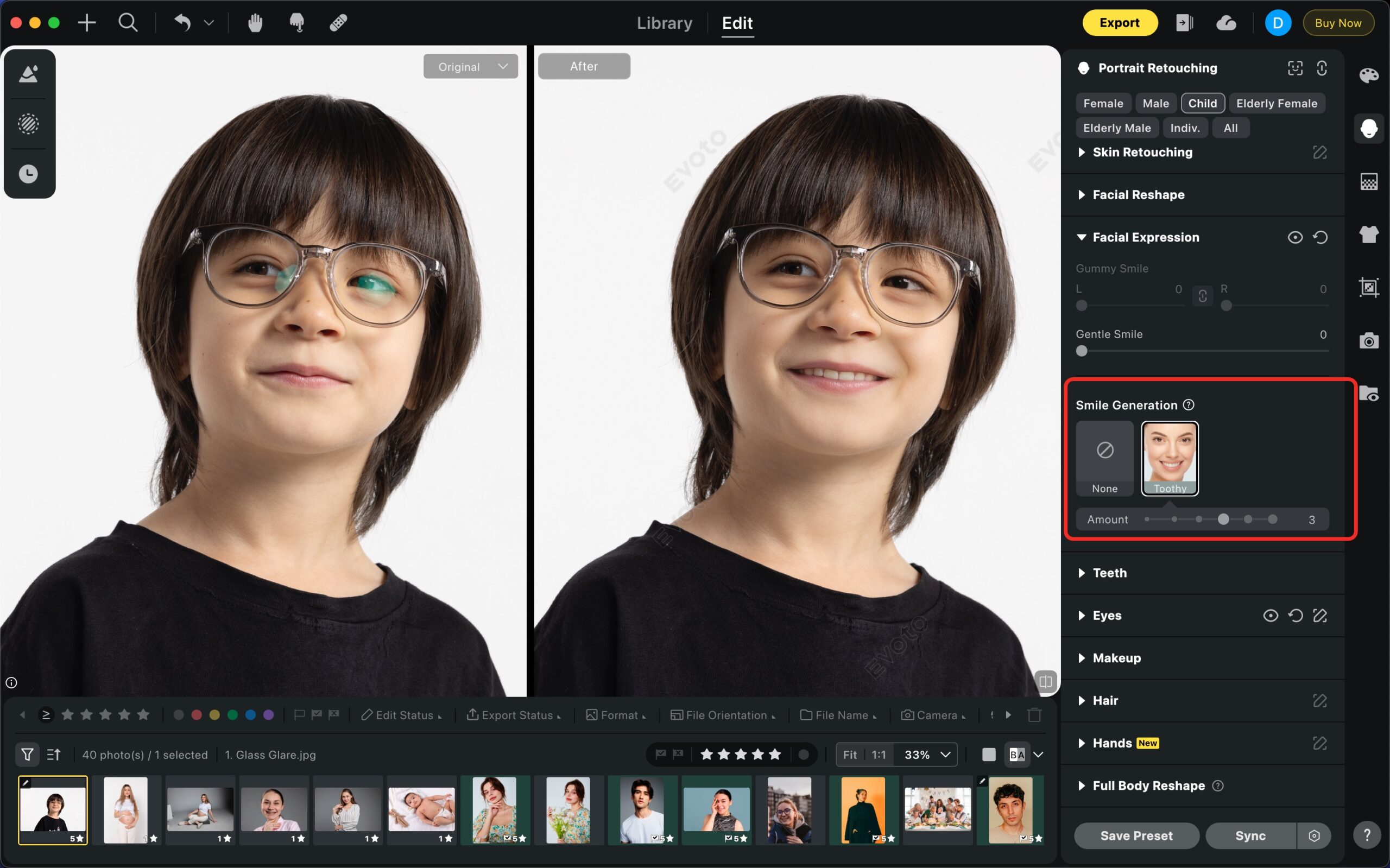Open the history clock panel
The height and width of the screenshot is (868, 1390).
[29, 173]
